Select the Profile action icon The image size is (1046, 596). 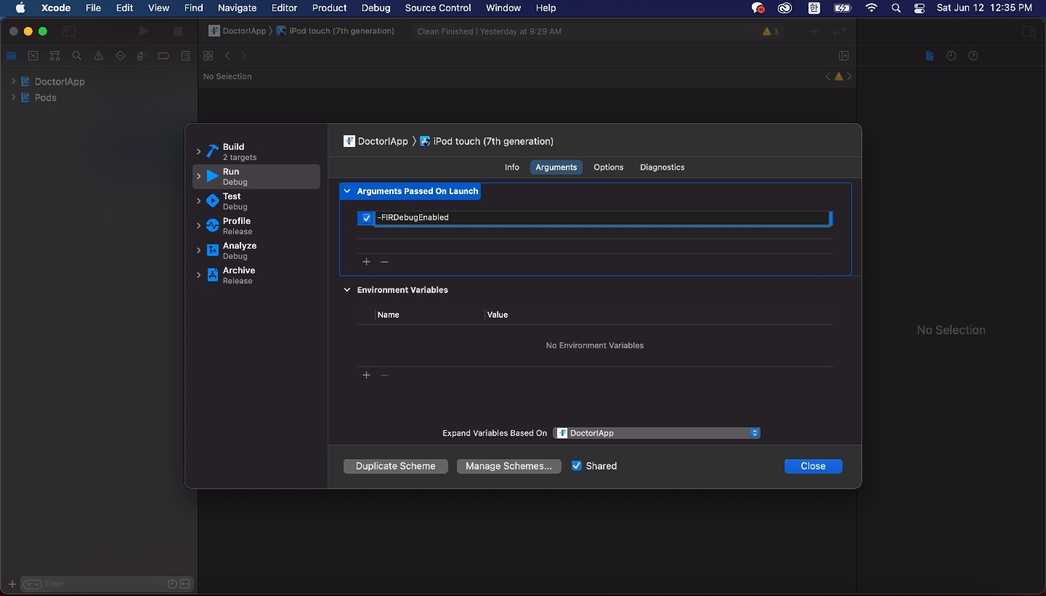click(212, 226)
